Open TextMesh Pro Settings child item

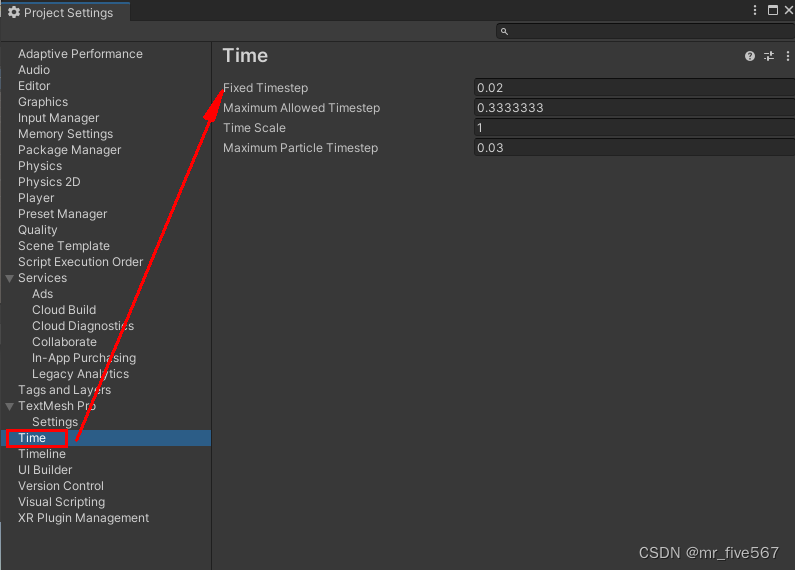[55, 422]
